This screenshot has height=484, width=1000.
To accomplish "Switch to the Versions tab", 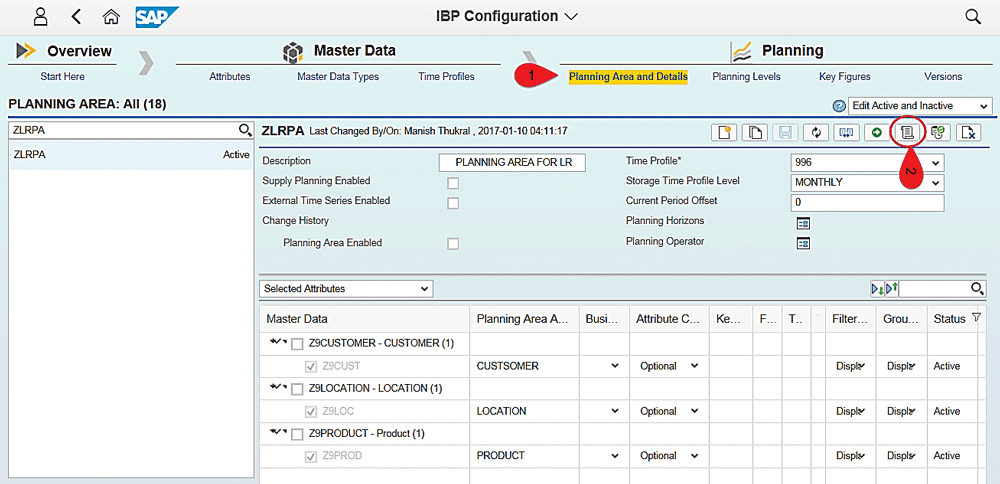I will pos(943,77).
